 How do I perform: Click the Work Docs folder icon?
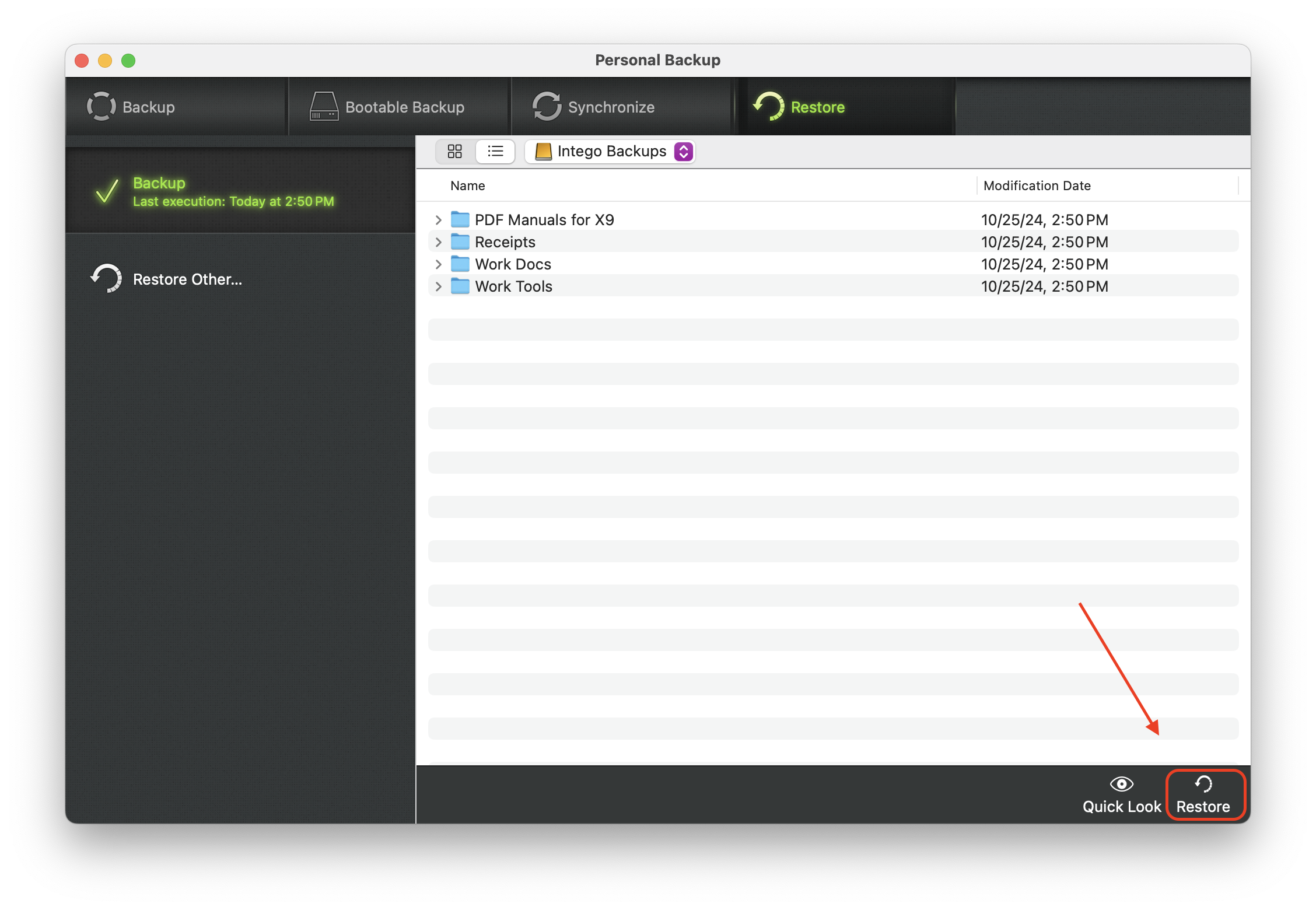coord(460,264)
